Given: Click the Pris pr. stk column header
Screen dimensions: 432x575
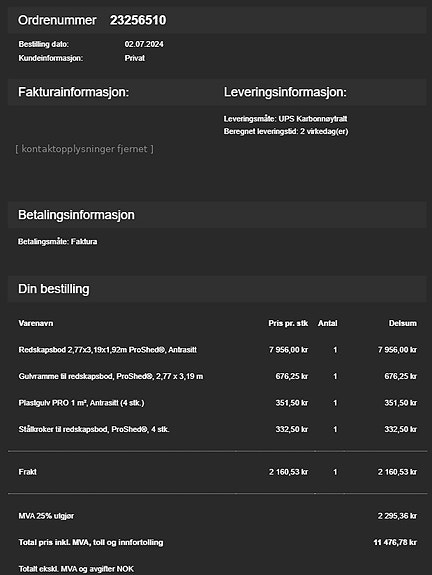Looking at the screenshot, I should pyautogui.click(x=288, y=323).
